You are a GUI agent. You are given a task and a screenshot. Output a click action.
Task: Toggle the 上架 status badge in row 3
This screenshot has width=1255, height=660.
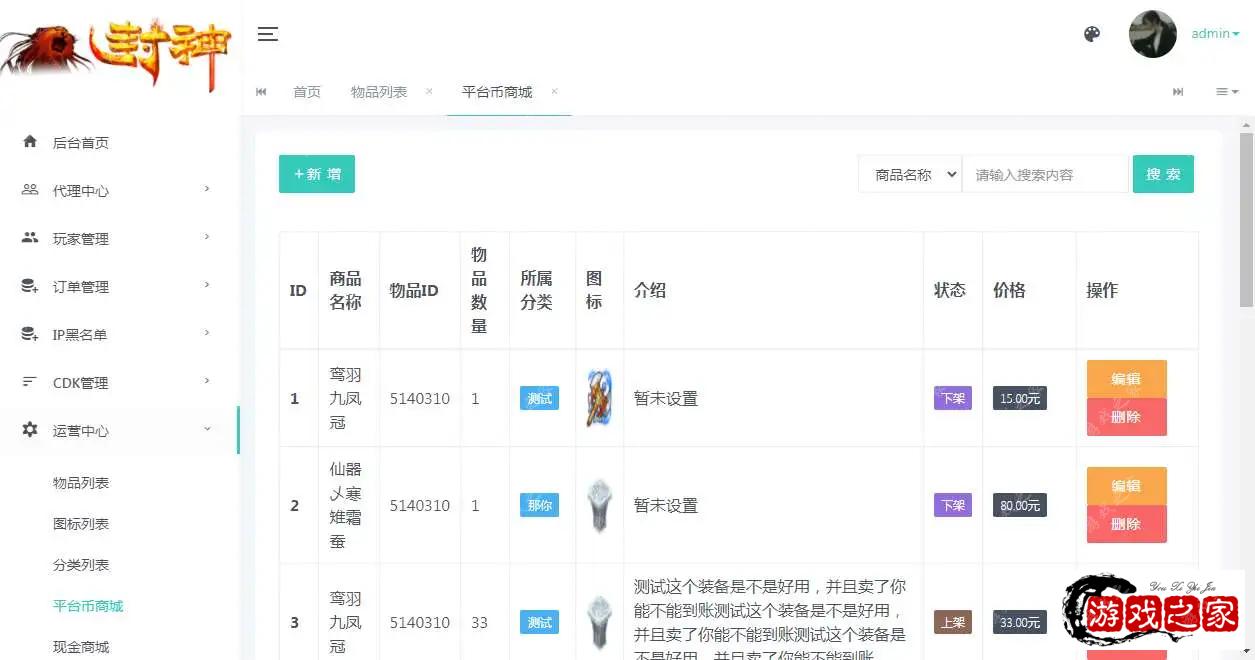coord(952,622)
